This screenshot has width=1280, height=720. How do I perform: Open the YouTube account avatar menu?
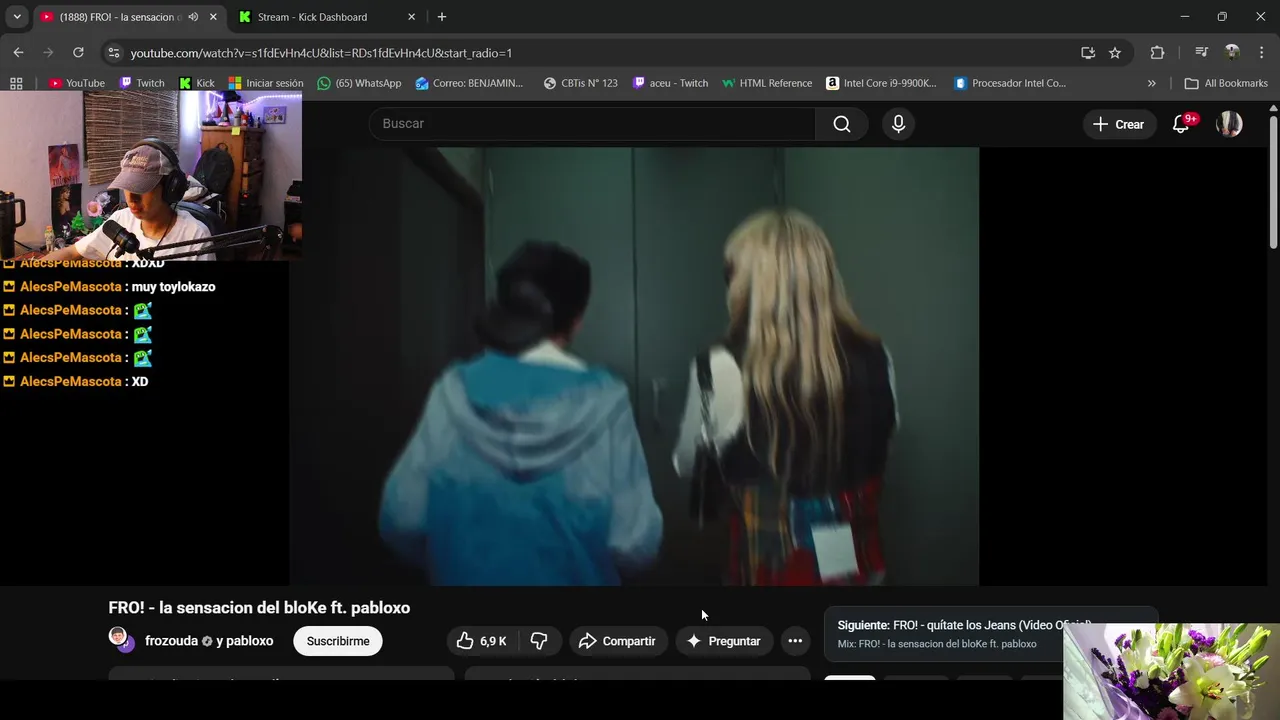[x=1229, y=124]
